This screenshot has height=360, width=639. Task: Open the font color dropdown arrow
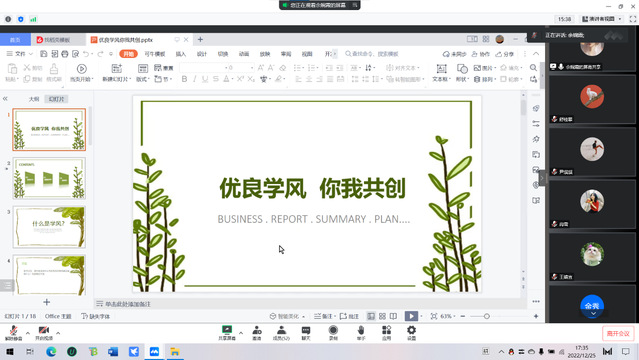[232, 80]
